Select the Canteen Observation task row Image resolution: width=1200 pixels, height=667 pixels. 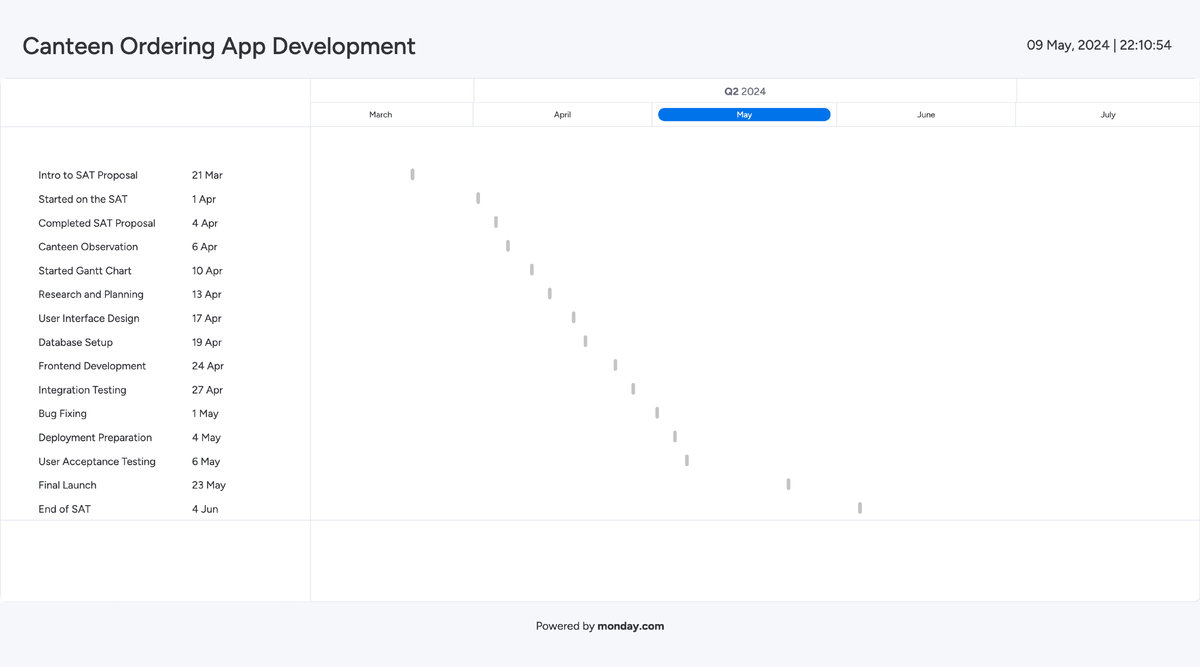(88, 246)
